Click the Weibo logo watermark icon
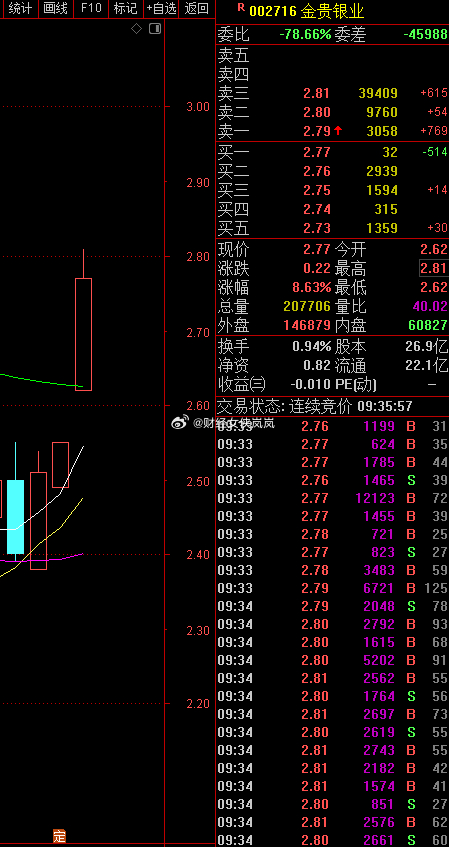This screenshot has height=847, width=449. click(180, 422)
